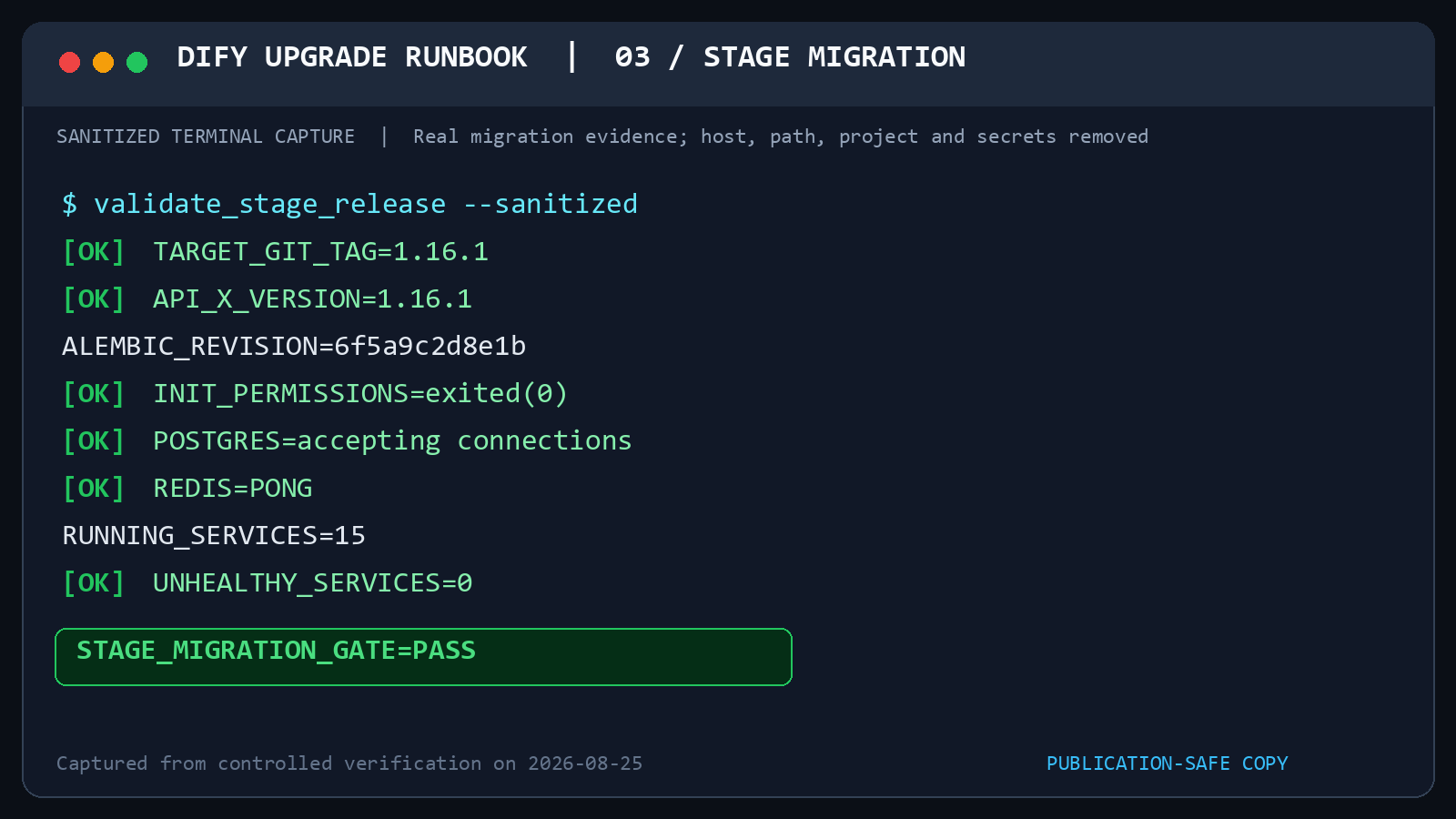Click the green maximize dot in the title bar
The height and width of the screenshot is (819, 1456).
point(136,62)
